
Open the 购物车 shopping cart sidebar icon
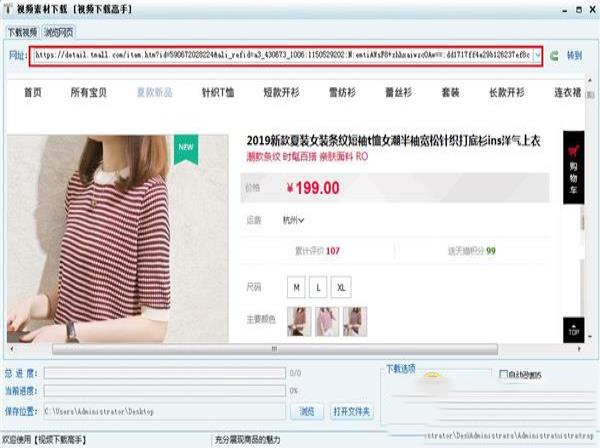click(x=573, y=159)
